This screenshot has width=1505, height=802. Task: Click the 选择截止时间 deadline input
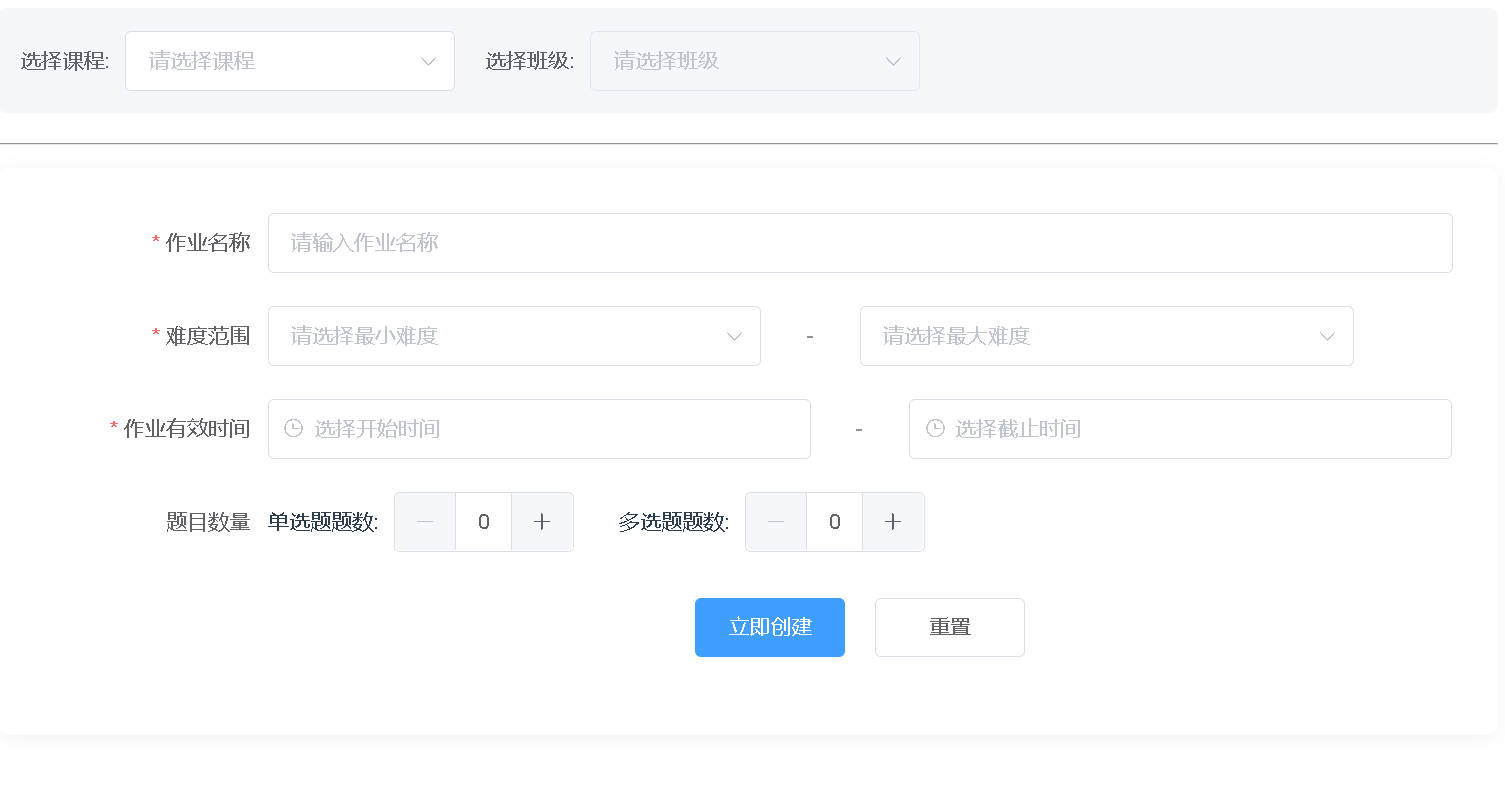(1190, 429)
